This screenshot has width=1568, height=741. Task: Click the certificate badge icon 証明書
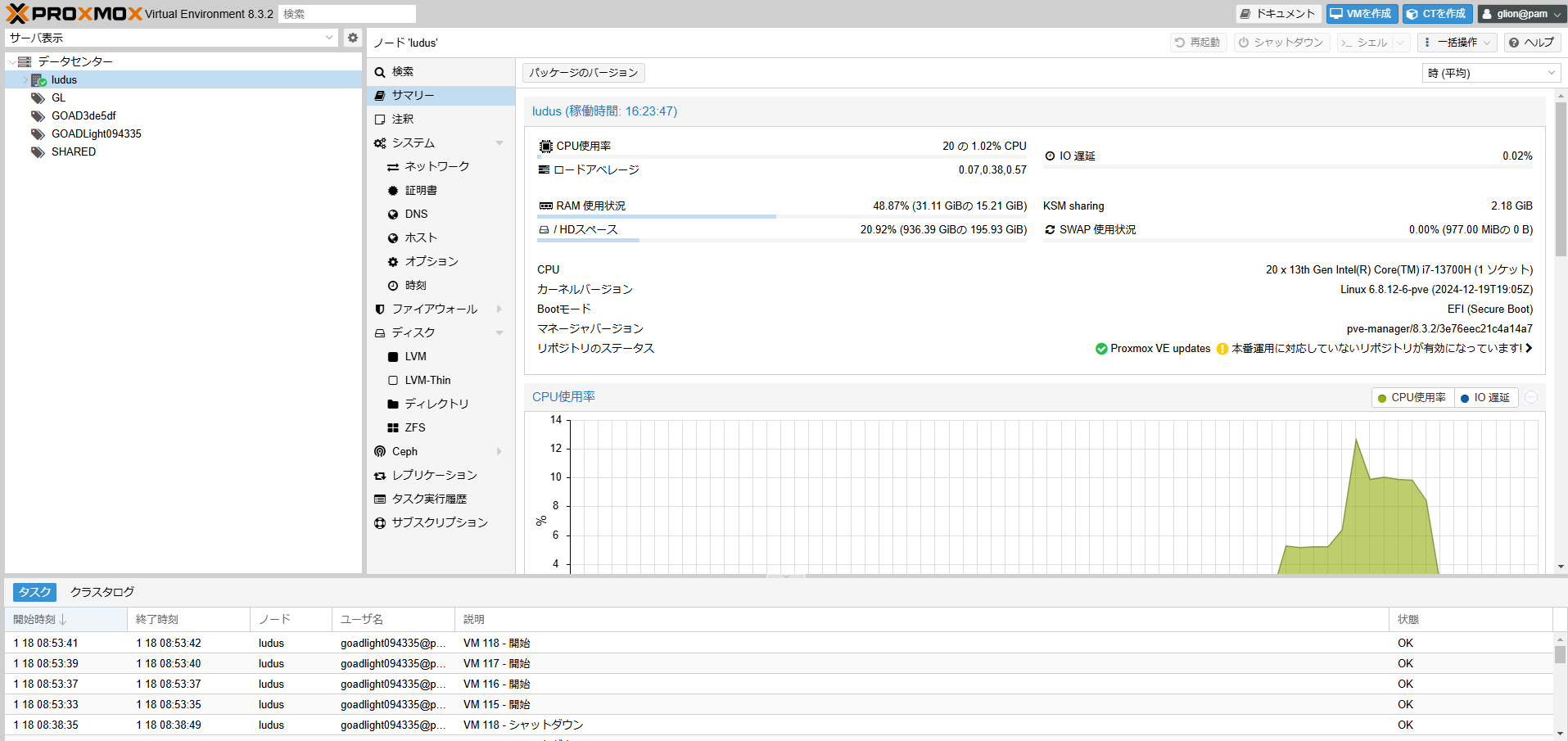click(x=393, y=191)
